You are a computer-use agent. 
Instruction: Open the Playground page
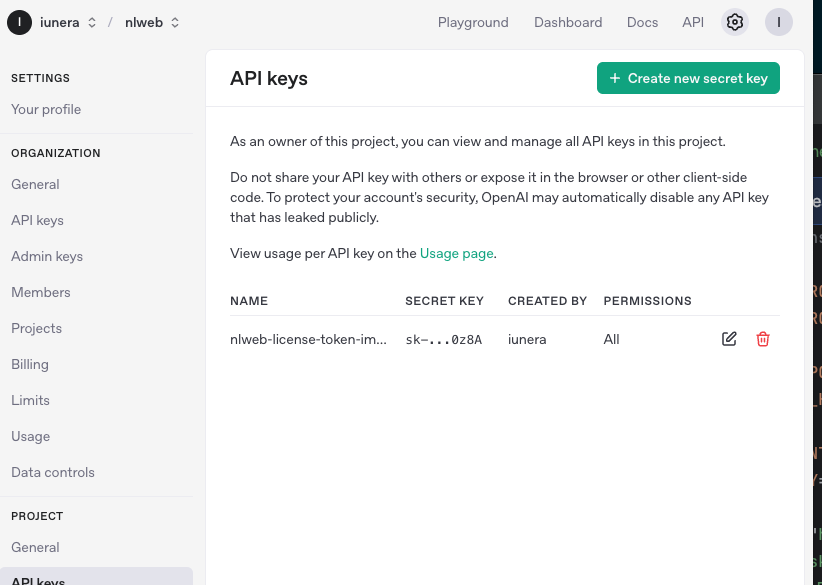click(x=473, y=23)
